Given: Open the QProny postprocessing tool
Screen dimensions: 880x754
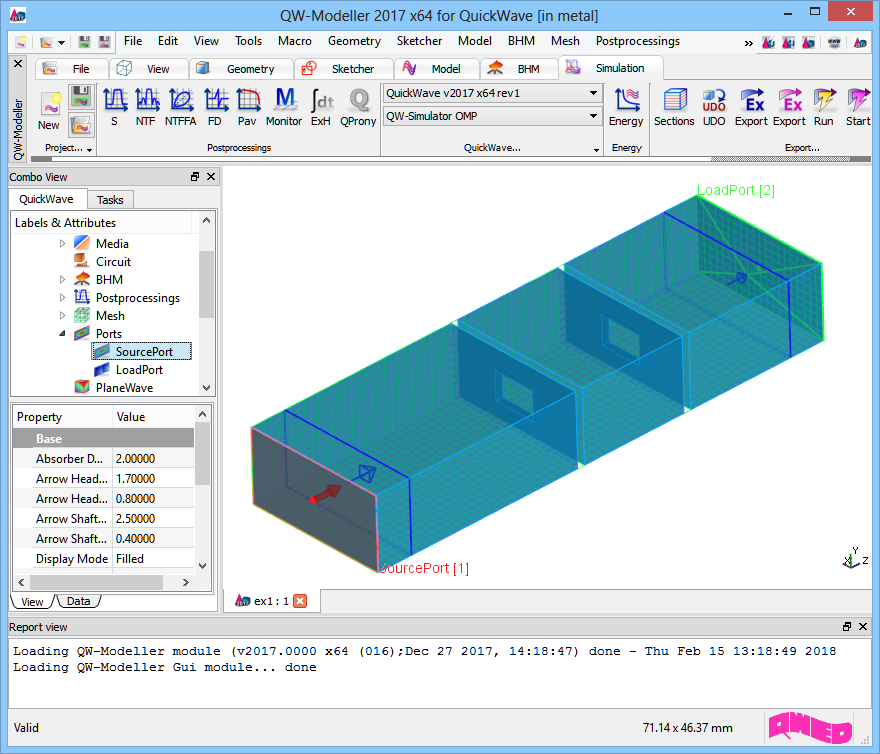Looking at the screenshot, I should [x=358, y=106].
